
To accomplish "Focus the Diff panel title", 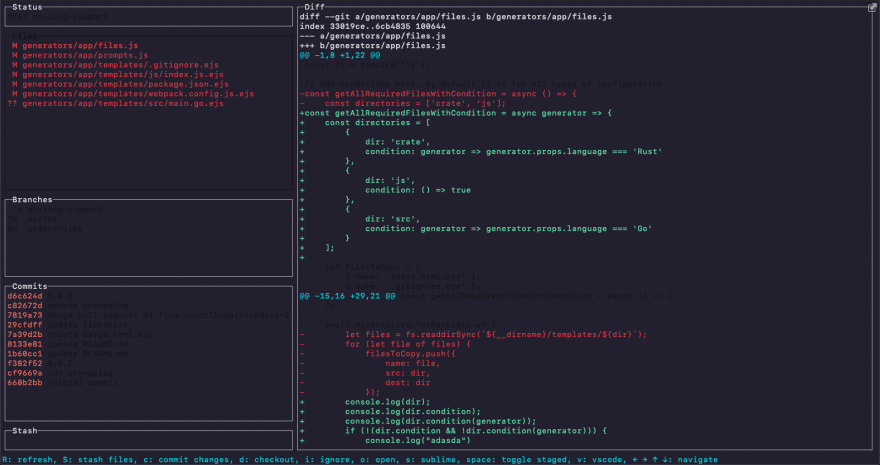I will coord(314,7).
